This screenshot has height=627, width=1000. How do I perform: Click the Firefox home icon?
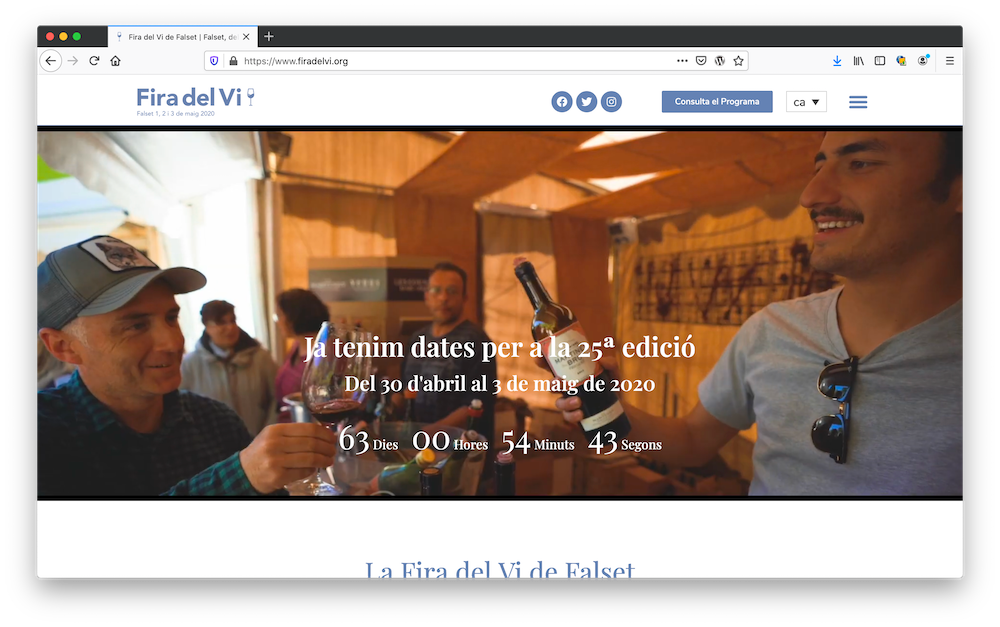[x=116, y=61]
